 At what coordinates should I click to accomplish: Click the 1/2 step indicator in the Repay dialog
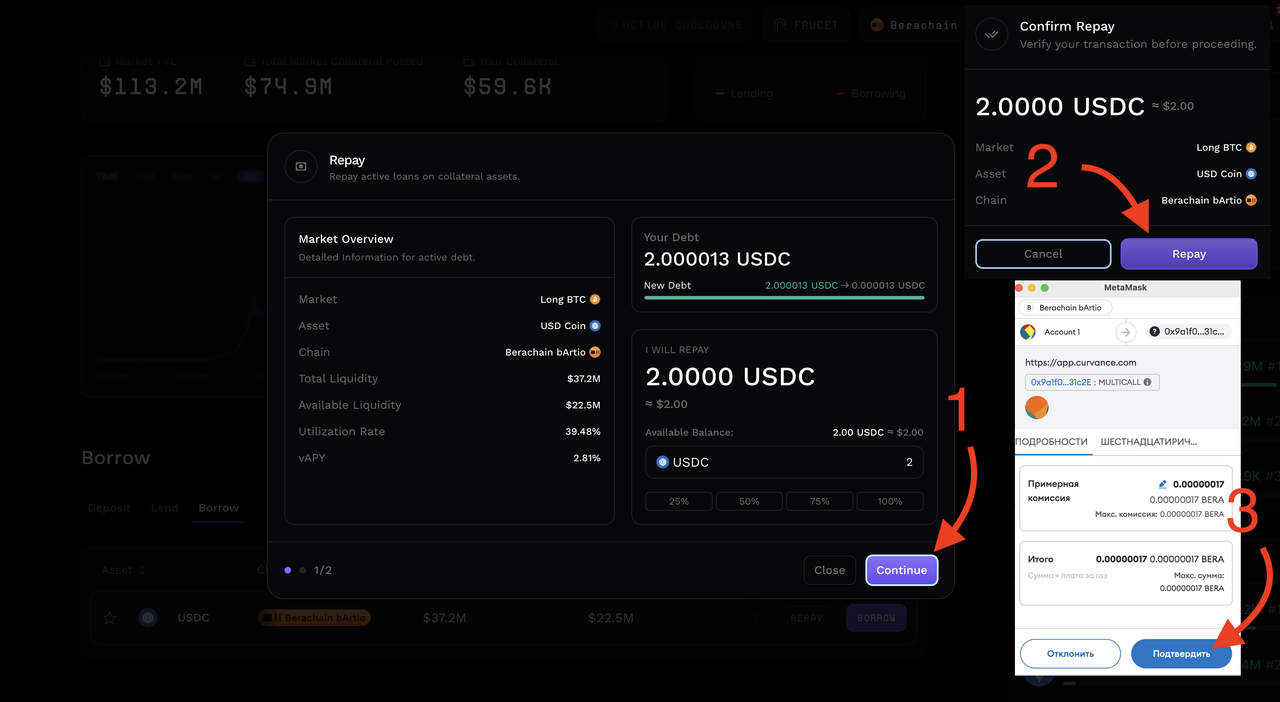[x=323, y=570]
